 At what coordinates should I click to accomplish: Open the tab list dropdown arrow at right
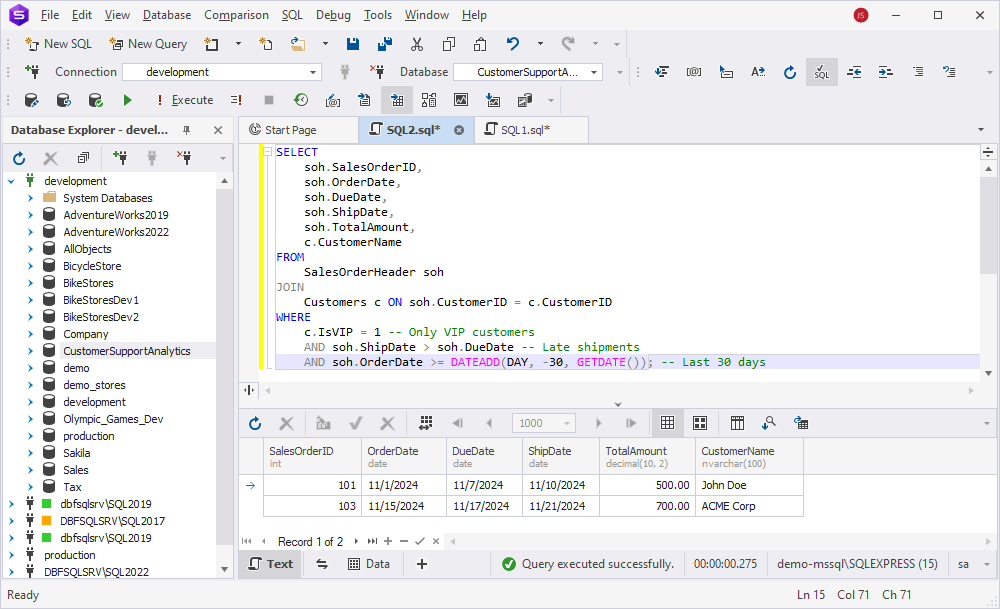pos(981,130)
